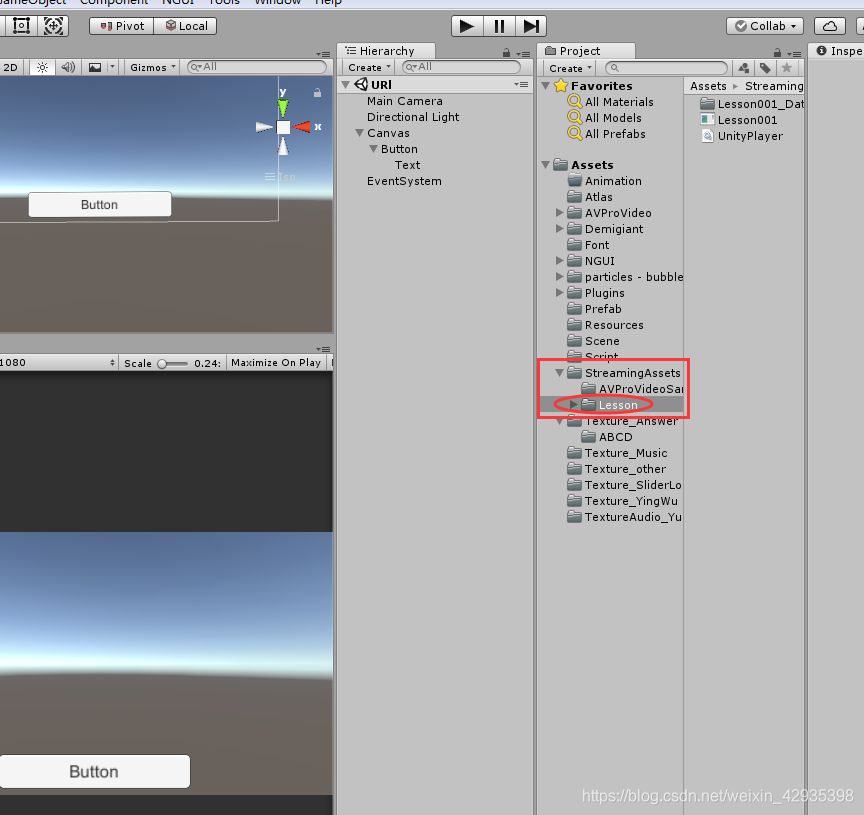Toggle the Hierarchy panel lock icon
864x815 pixels.
coord(506,53)
